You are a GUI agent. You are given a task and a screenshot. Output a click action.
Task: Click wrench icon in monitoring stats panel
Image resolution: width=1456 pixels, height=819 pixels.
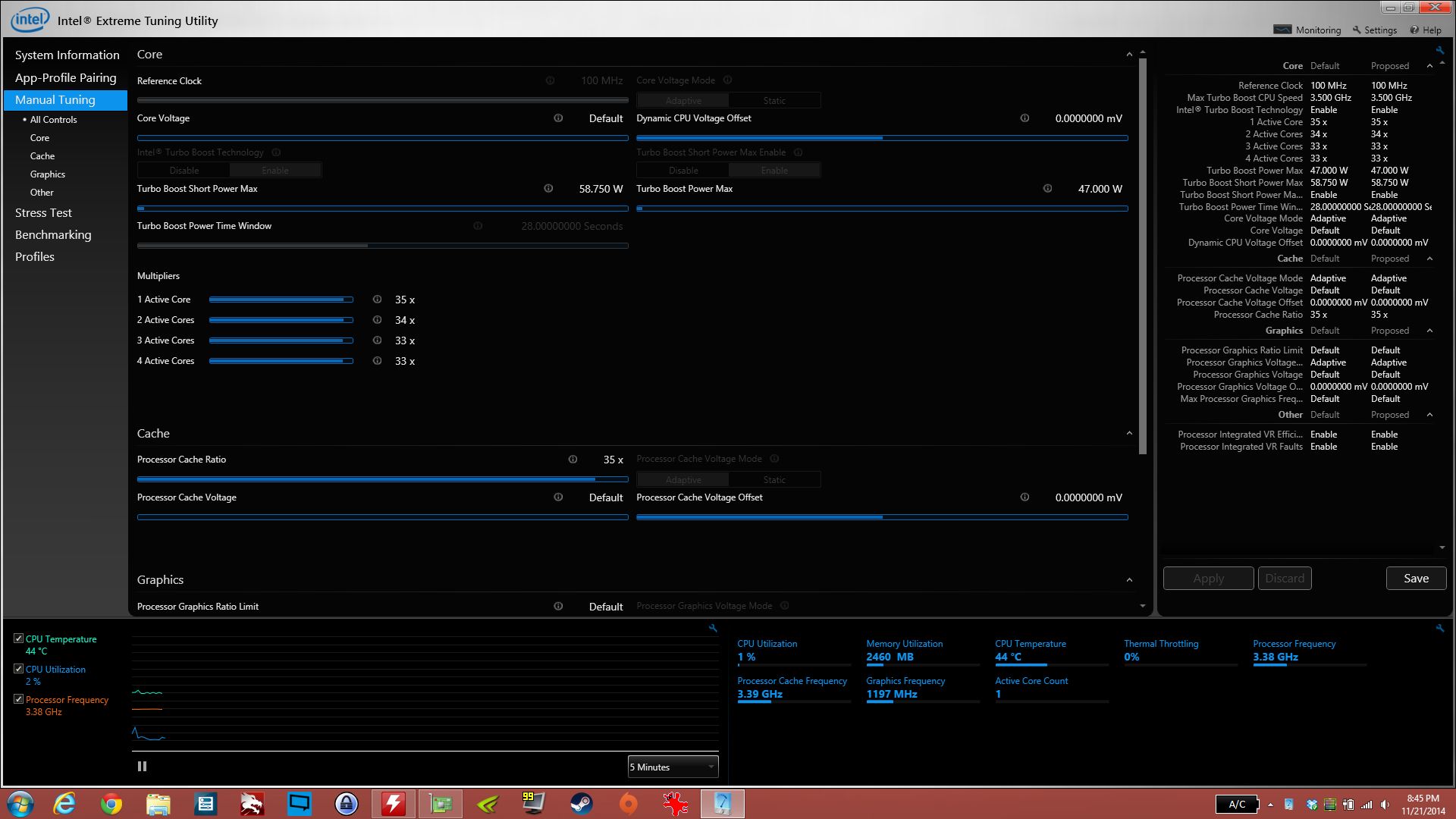(1440, 628)
